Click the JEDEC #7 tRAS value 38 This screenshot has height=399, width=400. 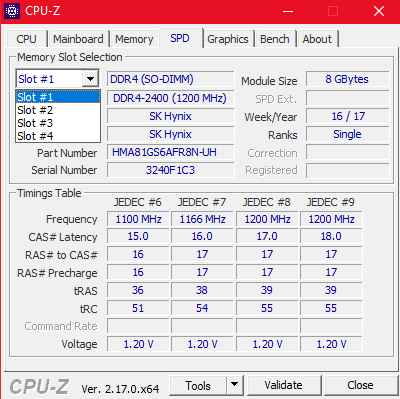point(202,290)
